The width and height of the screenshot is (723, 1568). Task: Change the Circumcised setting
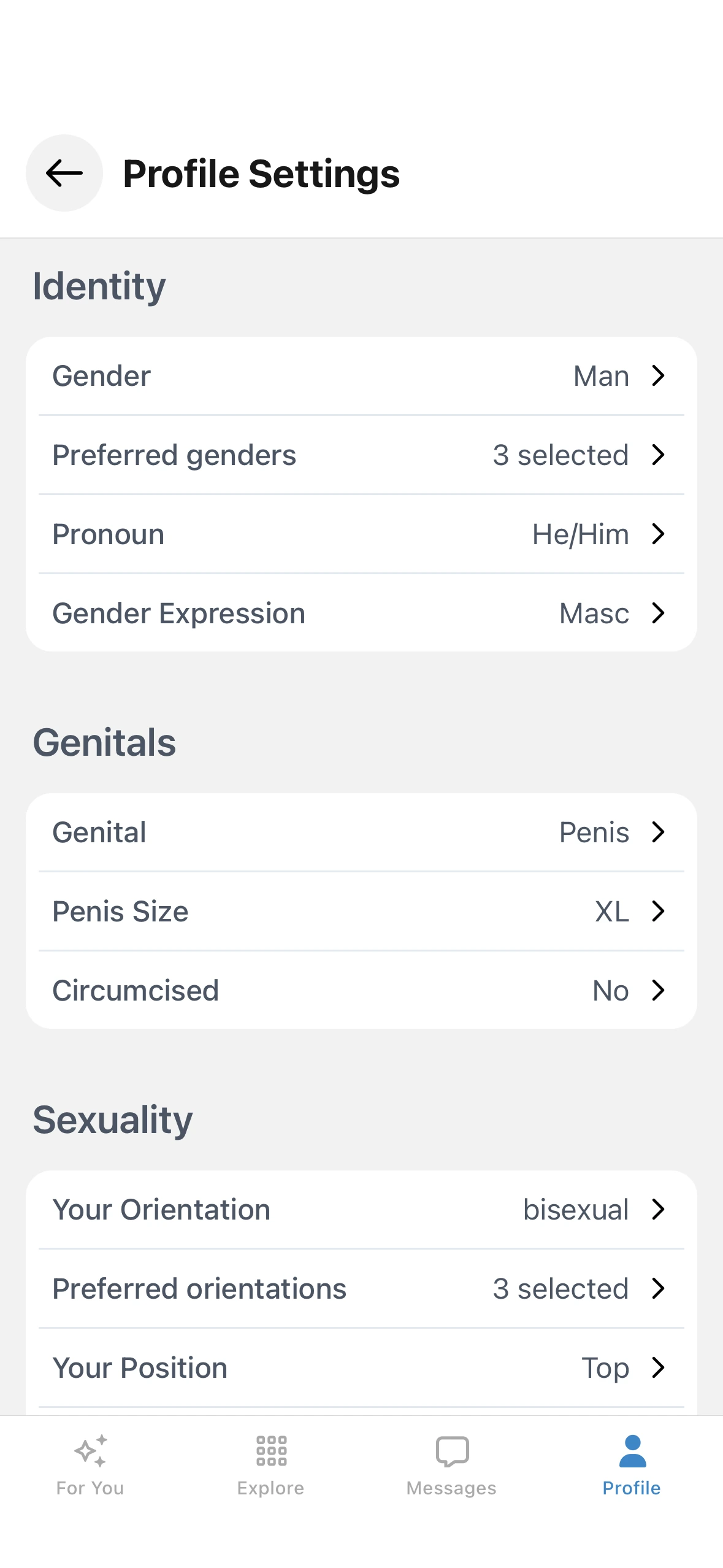[361, 990]
